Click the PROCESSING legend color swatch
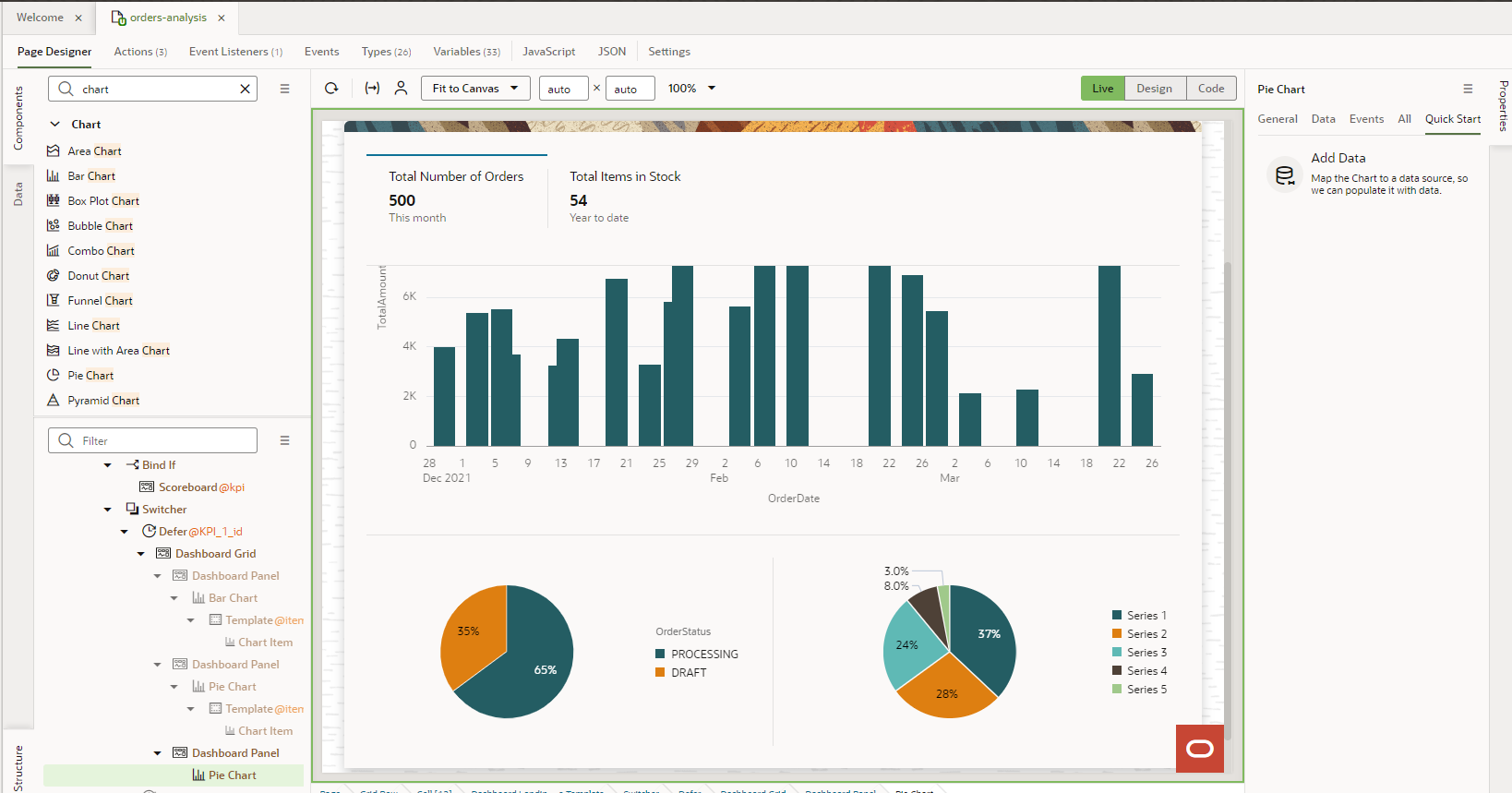This screenshot has height=793, width=1512. pyautogui.click(x=660, y=654)
